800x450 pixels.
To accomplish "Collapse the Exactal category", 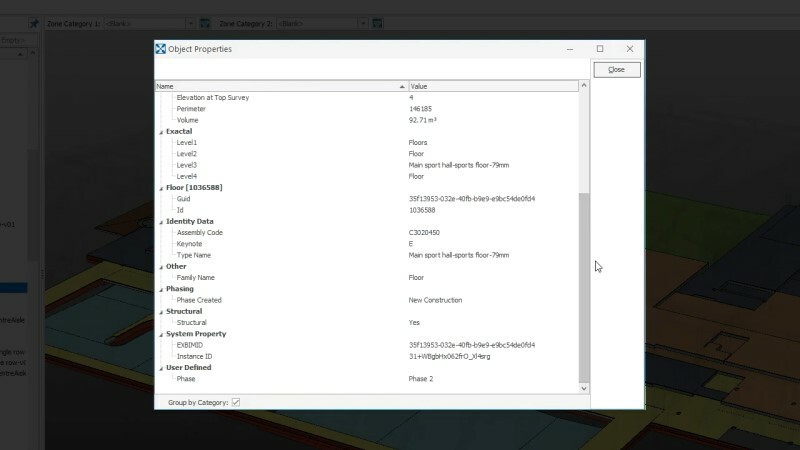I will pyautogui.click(x=160, y=131).
